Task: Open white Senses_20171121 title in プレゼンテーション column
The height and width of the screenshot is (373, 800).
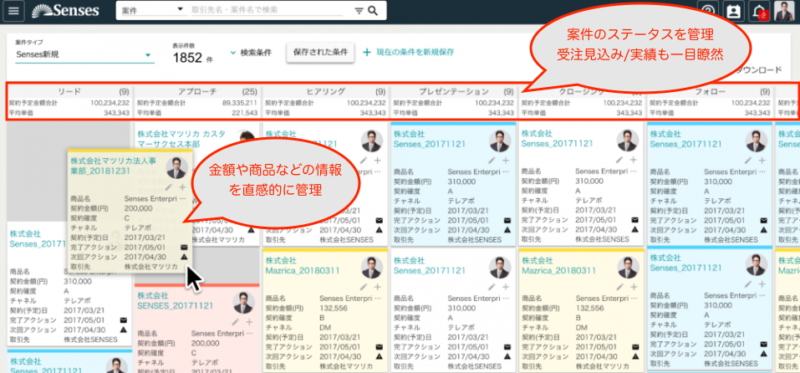Action: [x=430, y=265]
